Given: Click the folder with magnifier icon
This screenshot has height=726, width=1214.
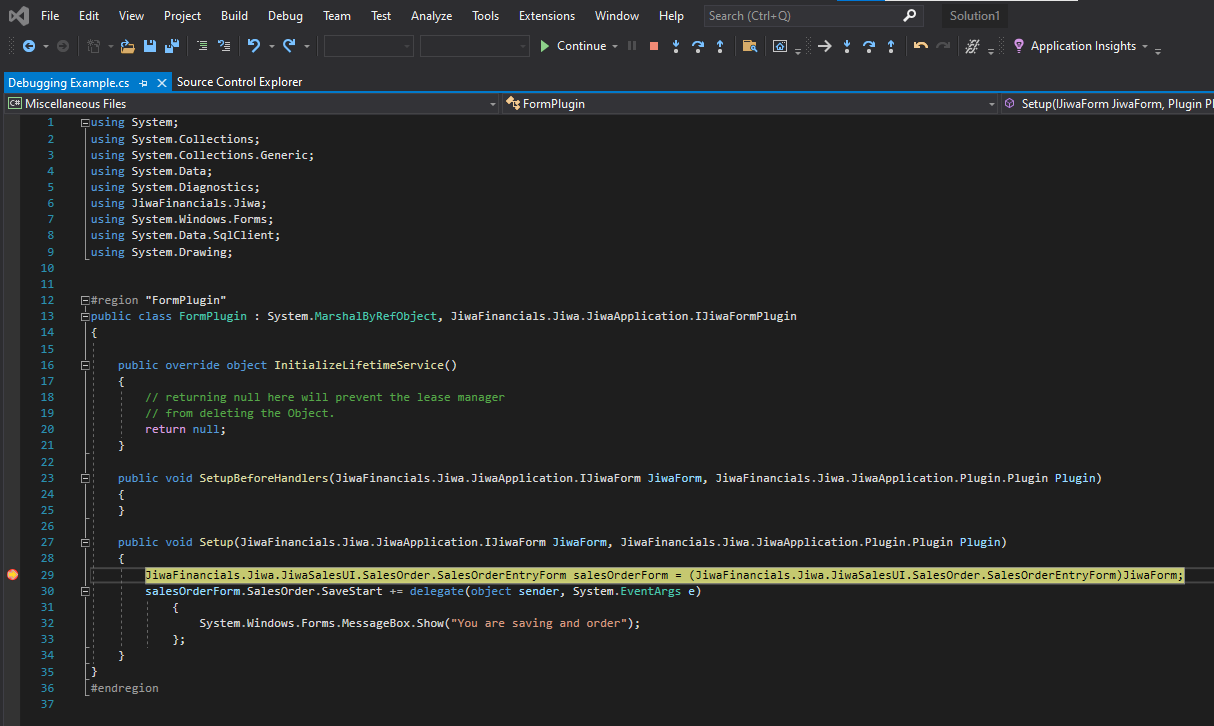Looking at the screenshot, I should coord(749,46).
